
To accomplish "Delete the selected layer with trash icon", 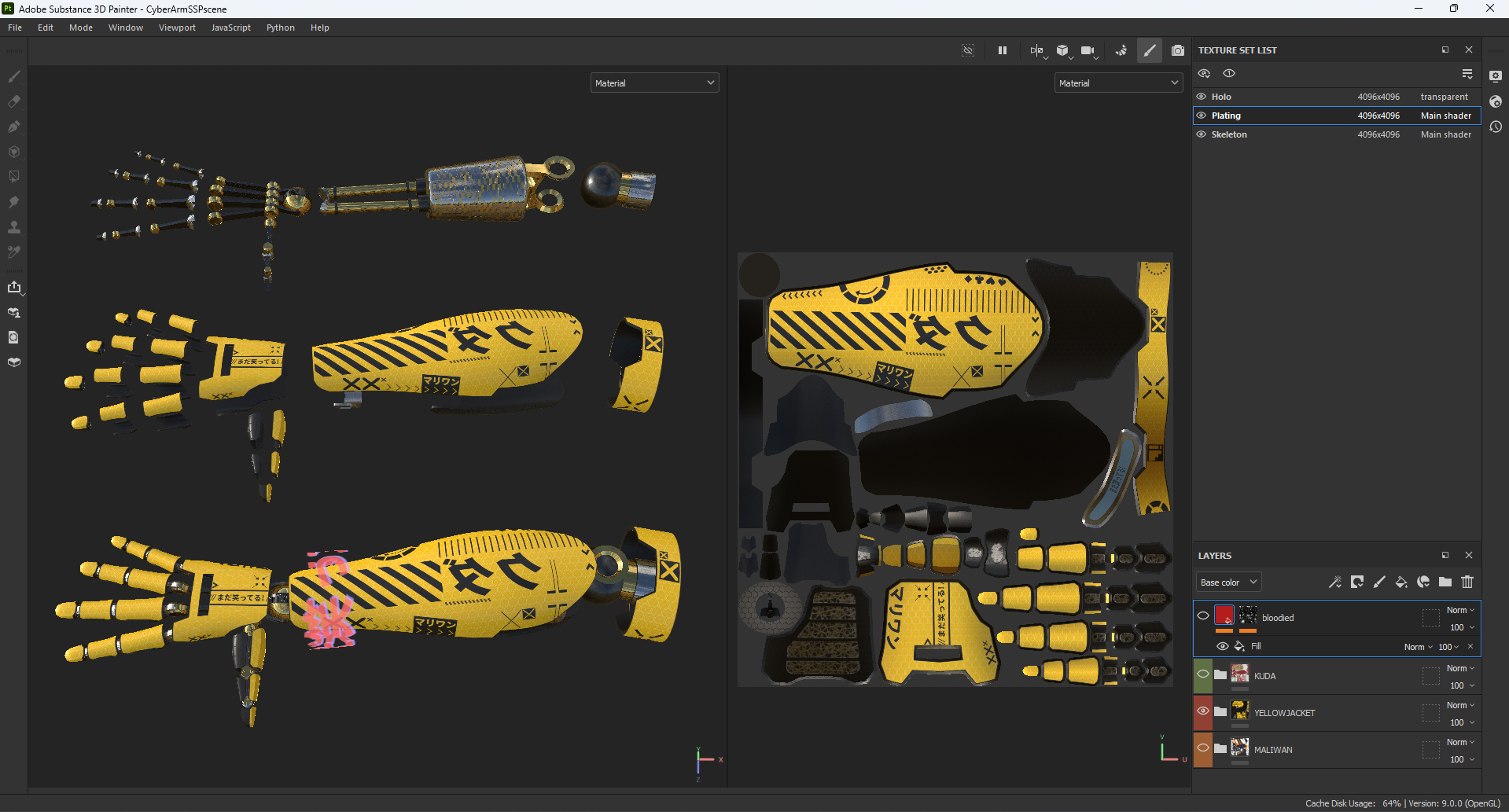I will [x=1467, y=582].
